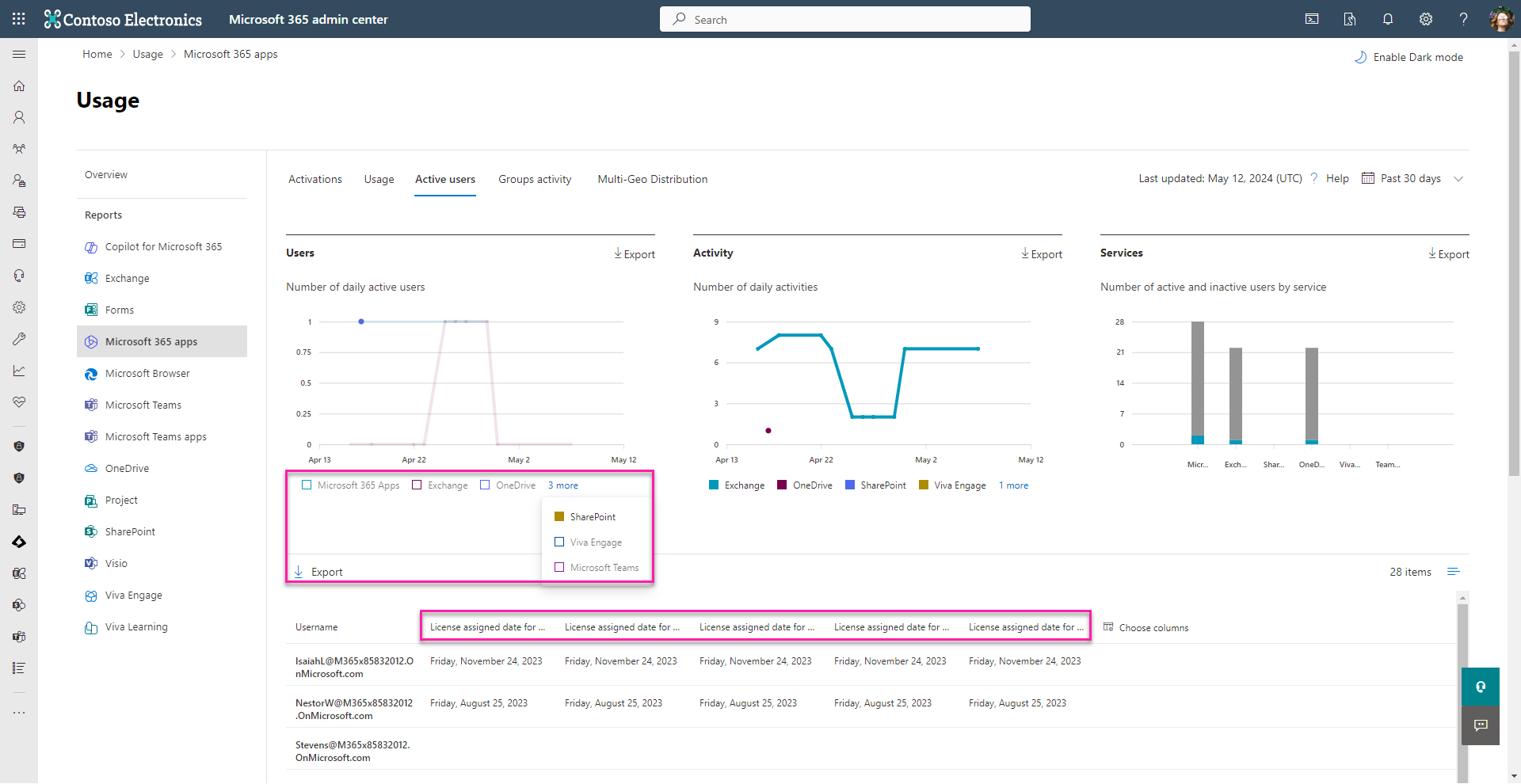Open Setup wrench icon in left rail

pyautogui.click(x=19, y=339)
